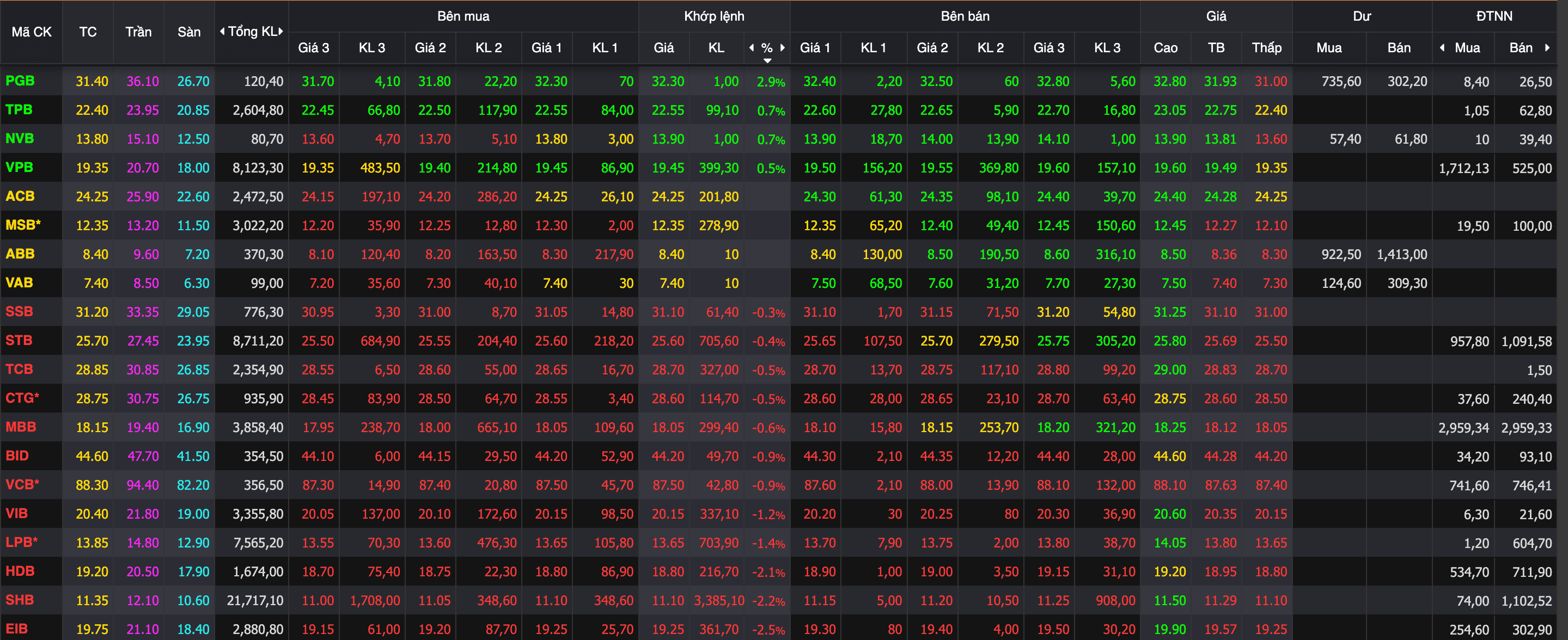Open the EIB stock symbol

(16, 629)
